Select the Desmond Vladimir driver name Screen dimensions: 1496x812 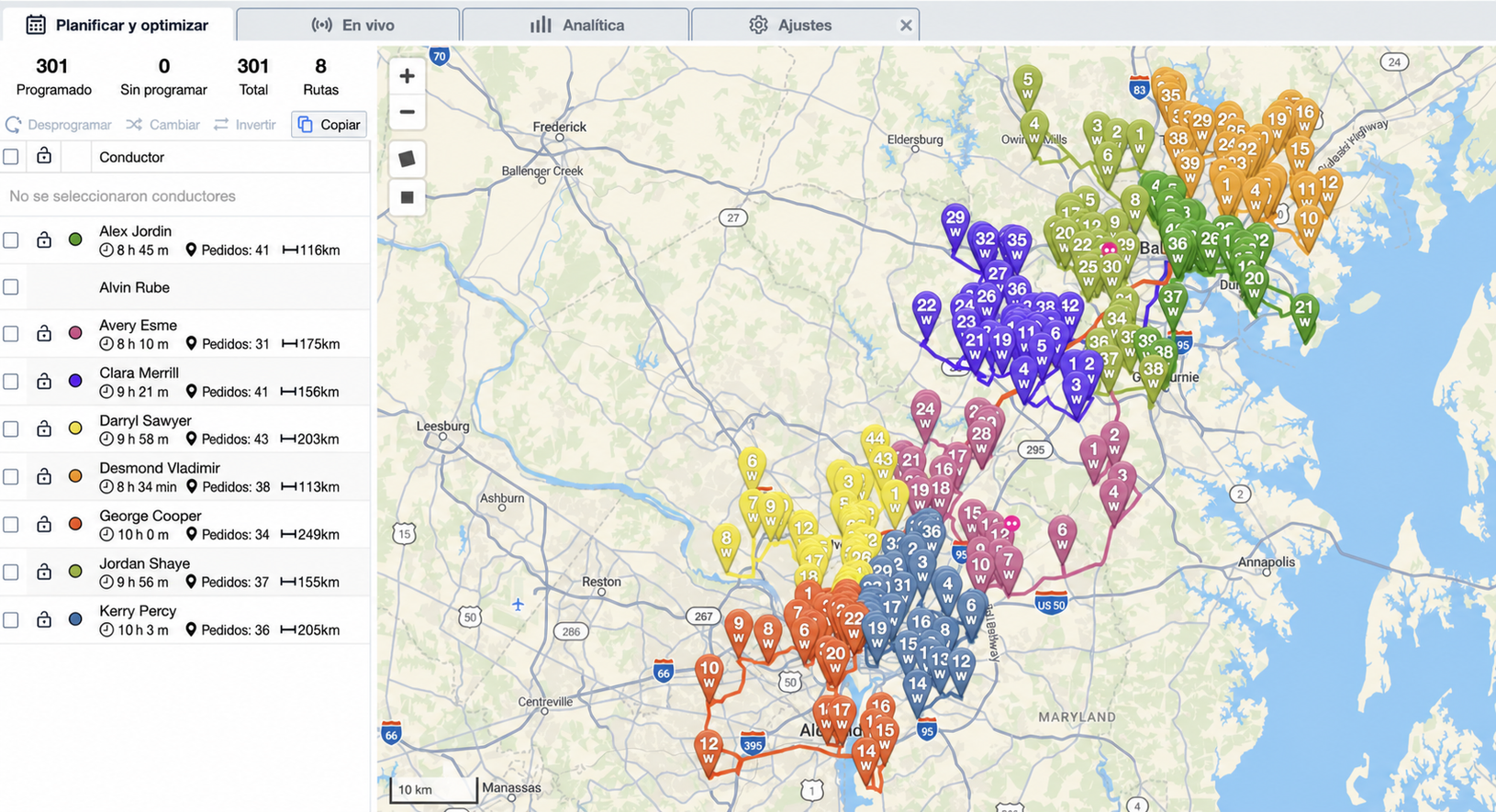click(x=160, y=468)
